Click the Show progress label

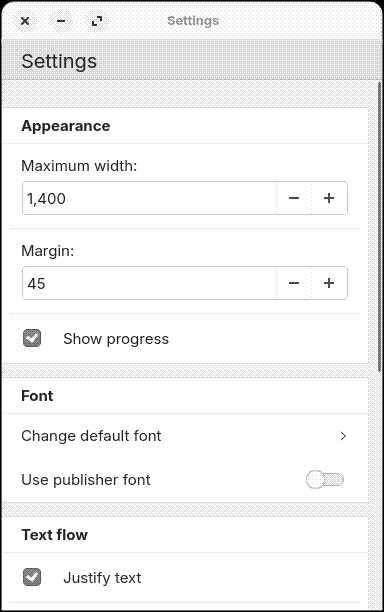pos(116,339)
